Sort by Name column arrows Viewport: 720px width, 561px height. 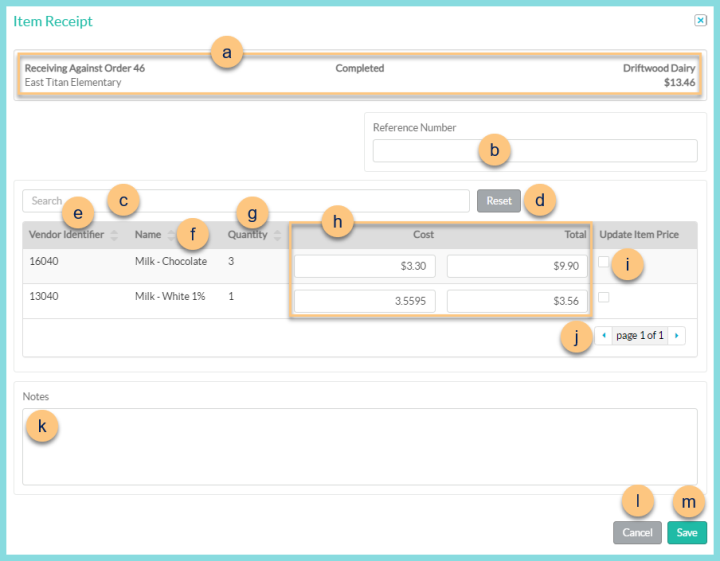pos(171,235)
